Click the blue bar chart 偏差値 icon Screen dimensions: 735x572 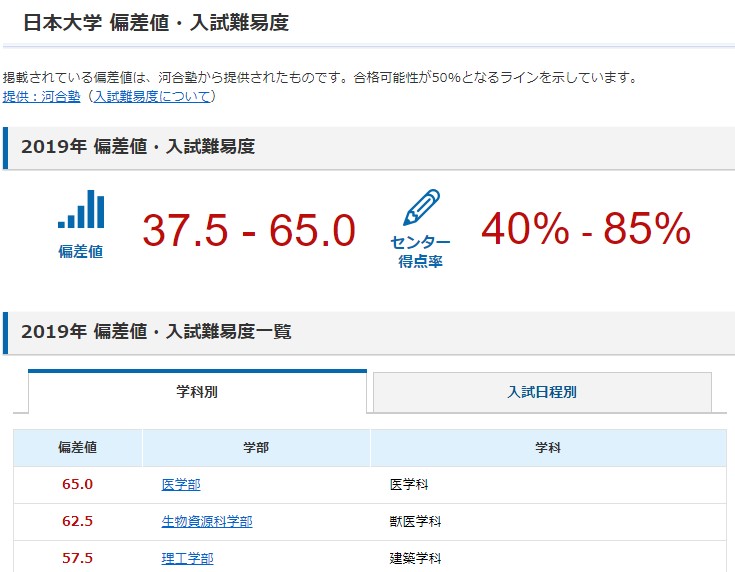(x=81, y=209)
